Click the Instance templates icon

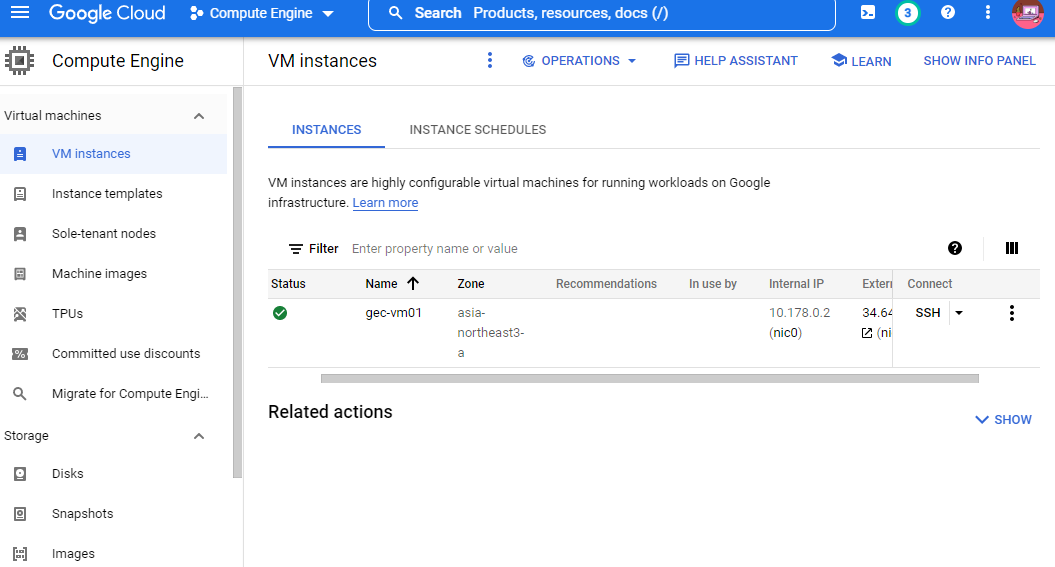coord(20,194)
